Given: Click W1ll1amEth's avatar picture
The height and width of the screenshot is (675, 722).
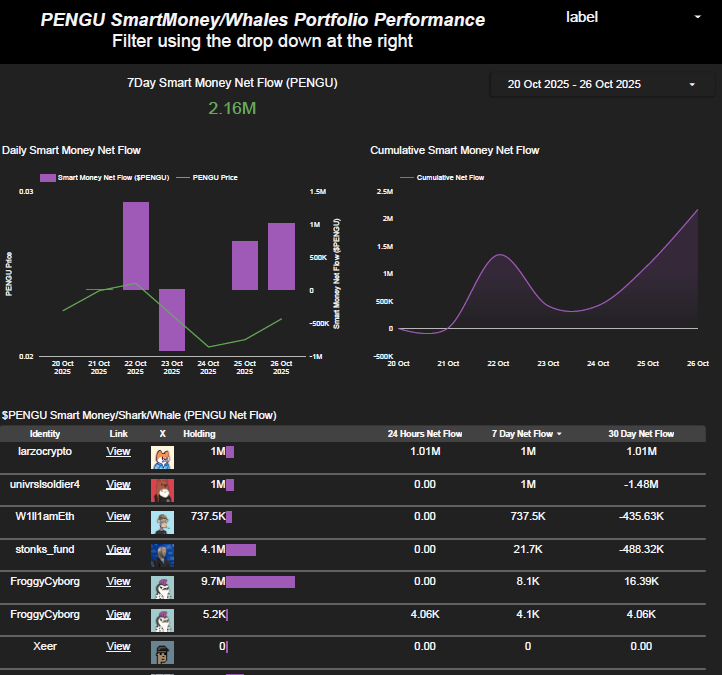Looking at the screenshot, I should [162, 522].
